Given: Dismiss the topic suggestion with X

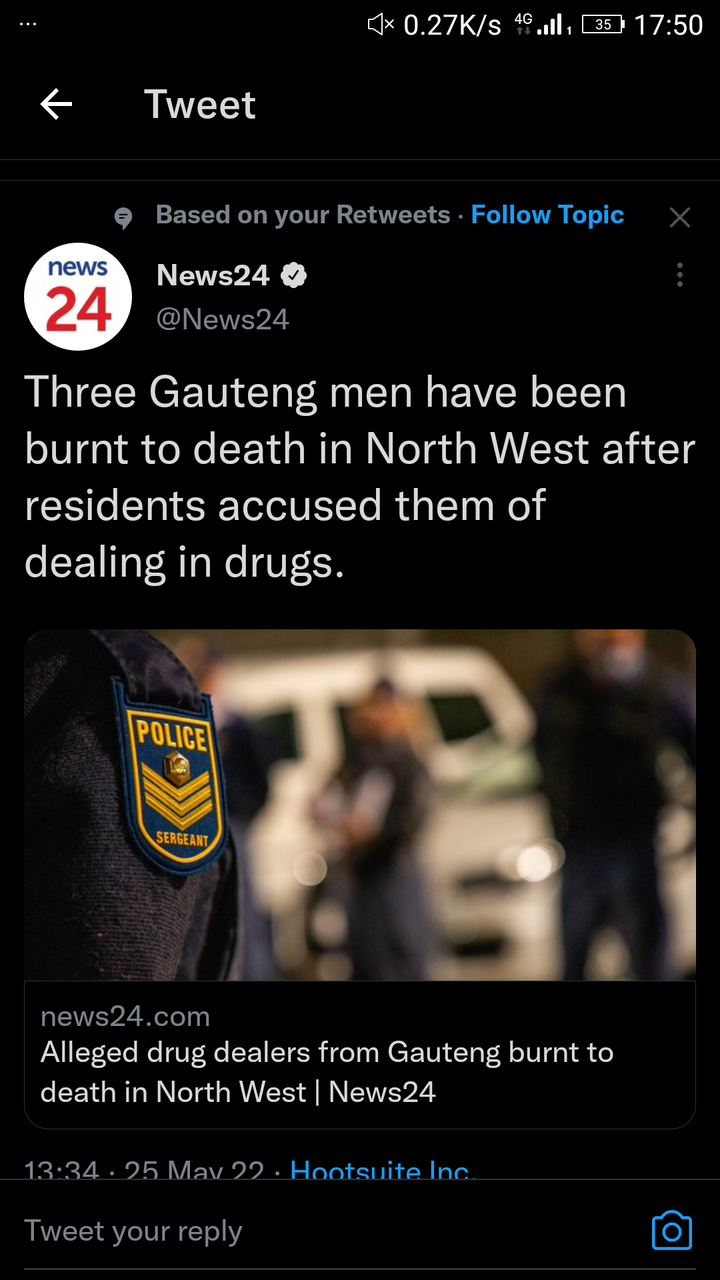Looking at the screenshot, I should (680, 217).
